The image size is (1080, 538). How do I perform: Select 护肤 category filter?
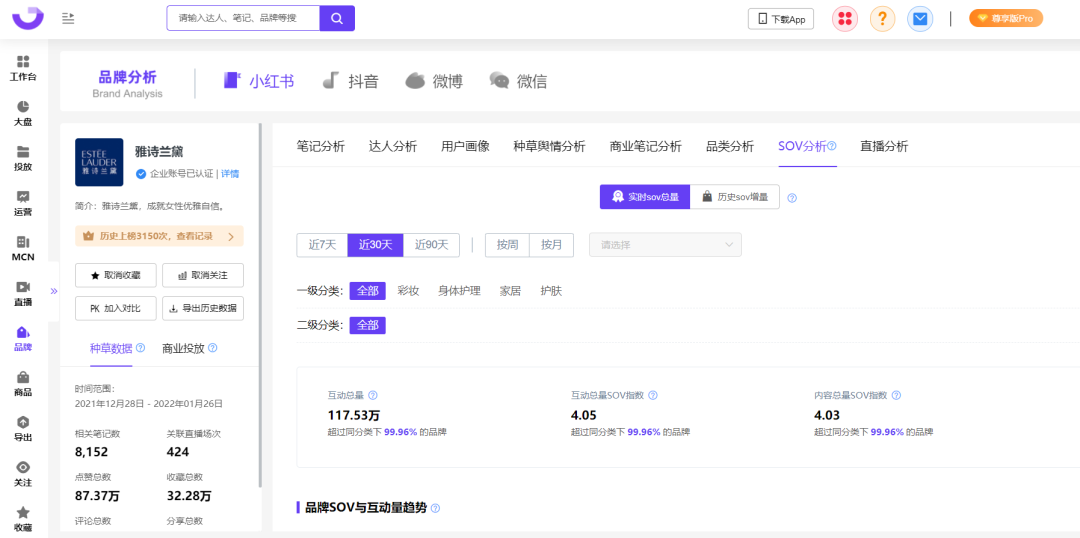click(551, 291)
